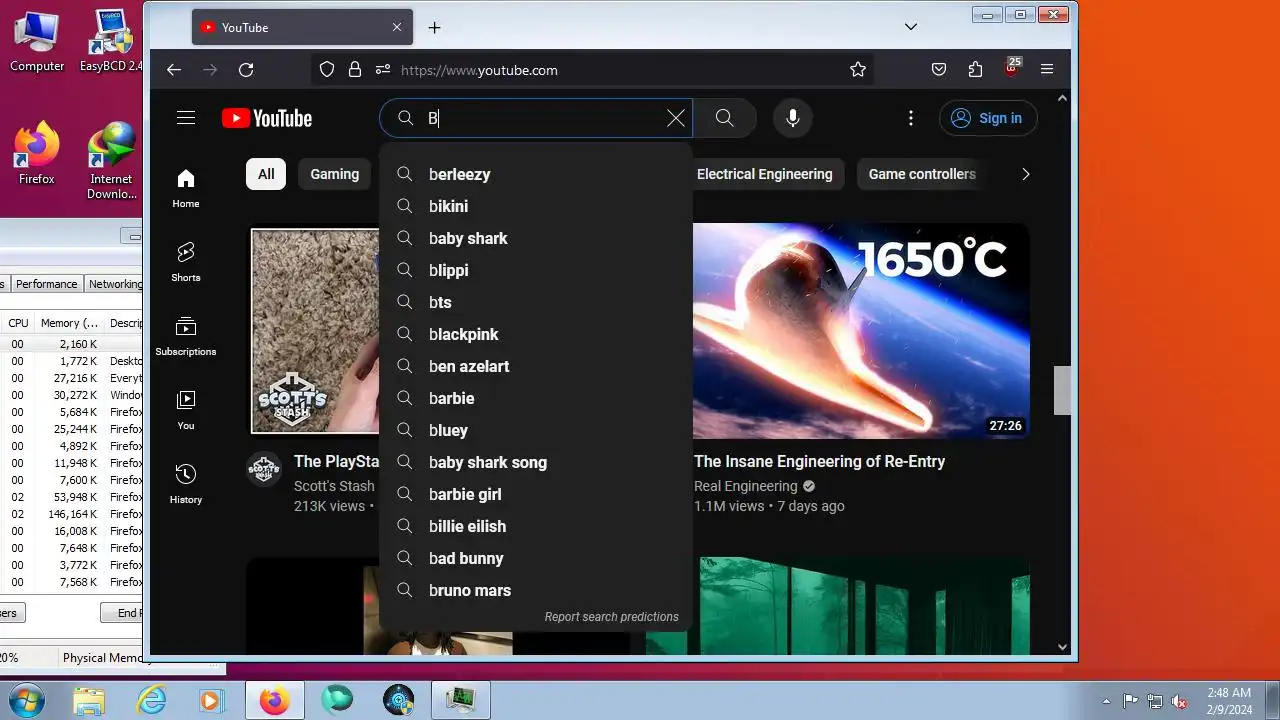
Task: Choose suggestion 'baby shark song'
Action: point(536,462)
